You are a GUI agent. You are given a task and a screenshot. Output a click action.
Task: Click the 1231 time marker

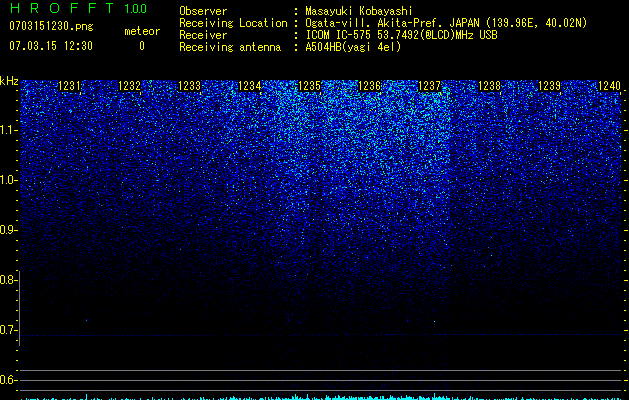point(69,86)
